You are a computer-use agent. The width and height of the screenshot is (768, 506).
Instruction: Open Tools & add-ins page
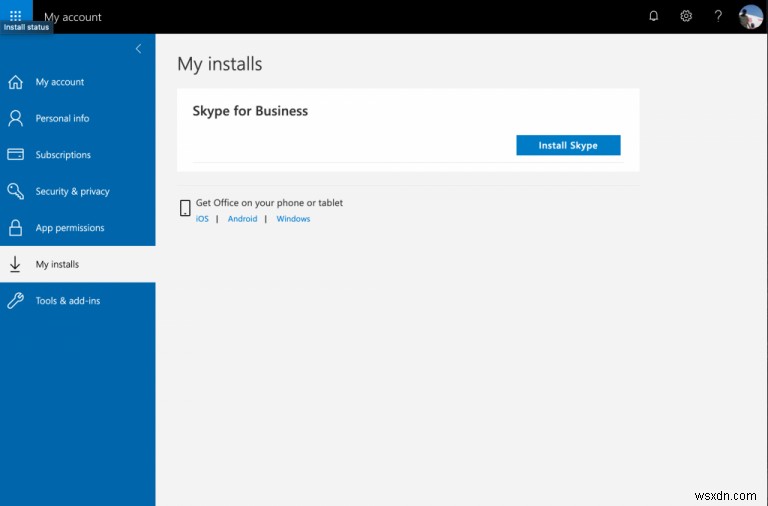(x=77, y=301)
